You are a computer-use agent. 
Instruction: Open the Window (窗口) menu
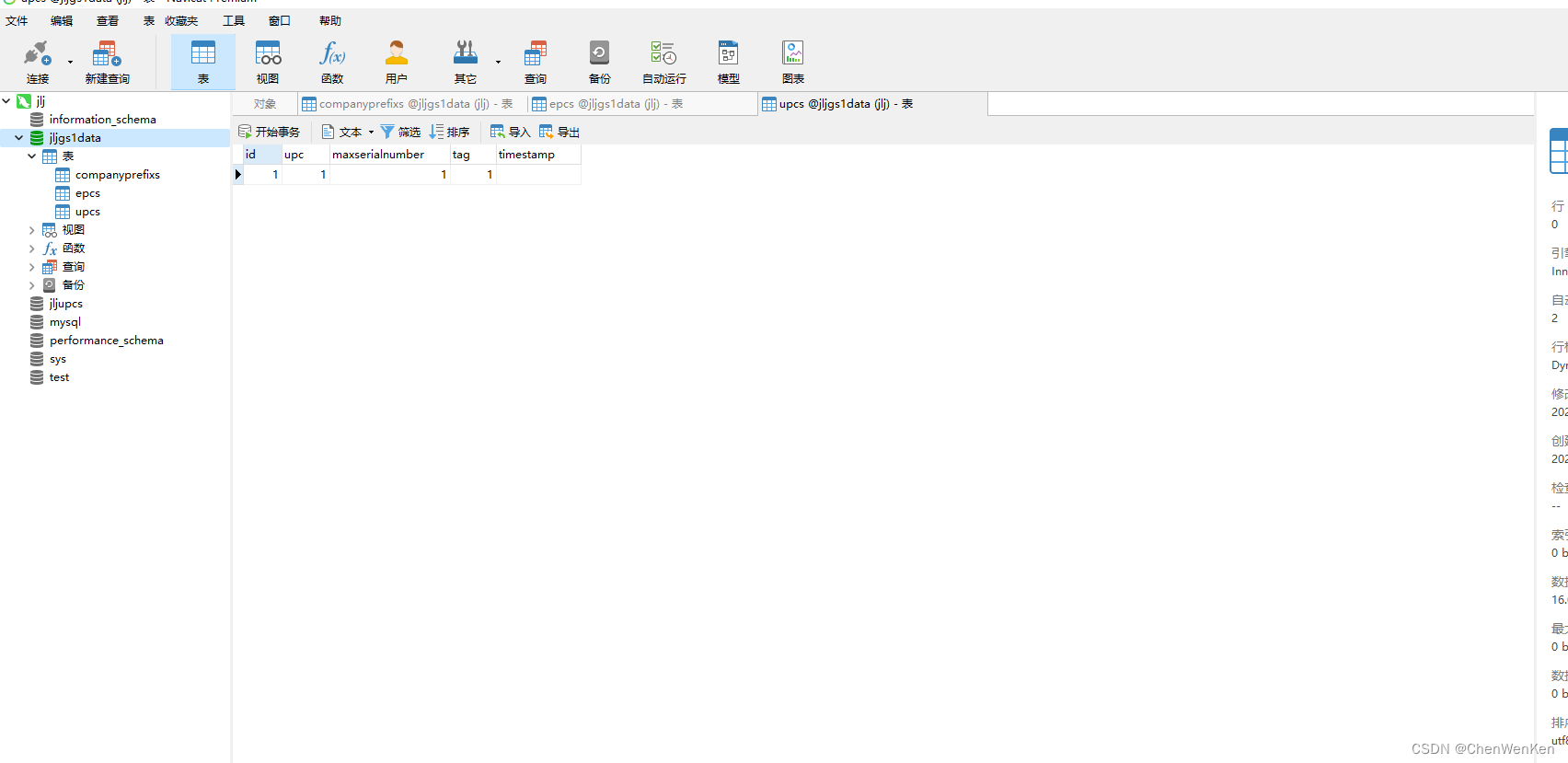280,21
